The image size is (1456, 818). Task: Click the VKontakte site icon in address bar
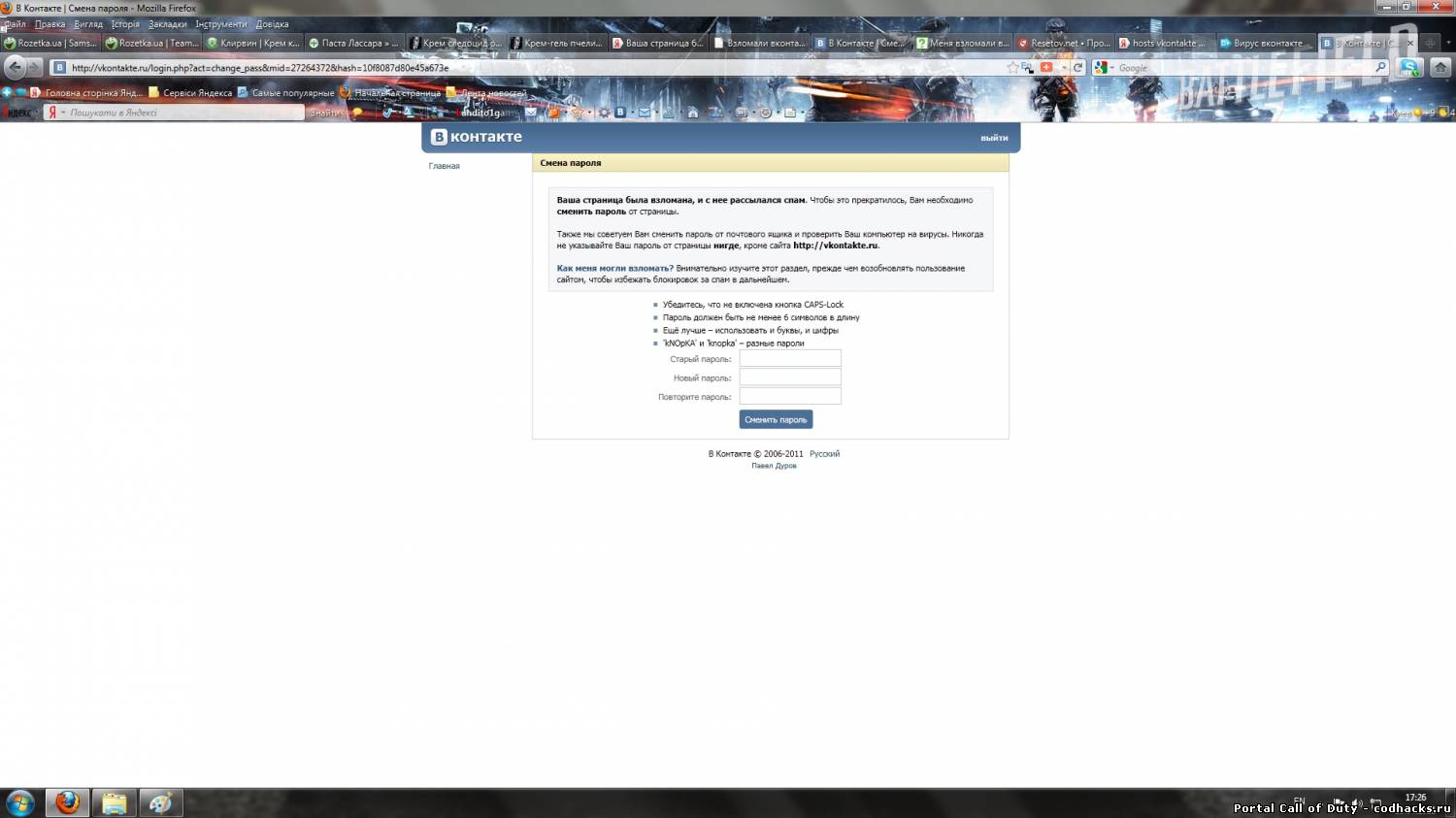coord(59,68)
